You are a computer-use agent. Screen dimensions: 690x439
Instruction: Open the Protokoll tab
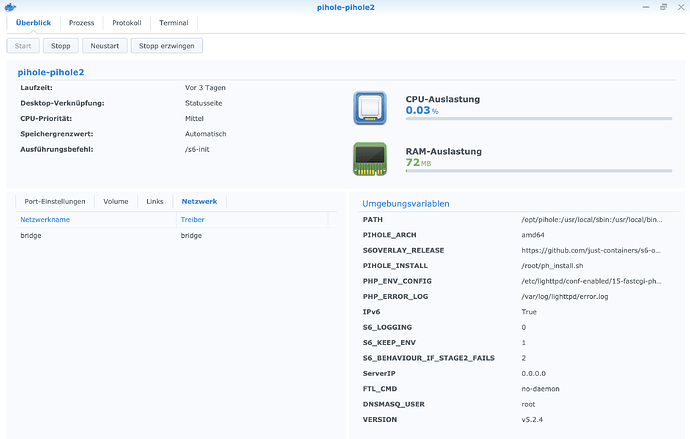pyautogui.click(x=127, y=23)
